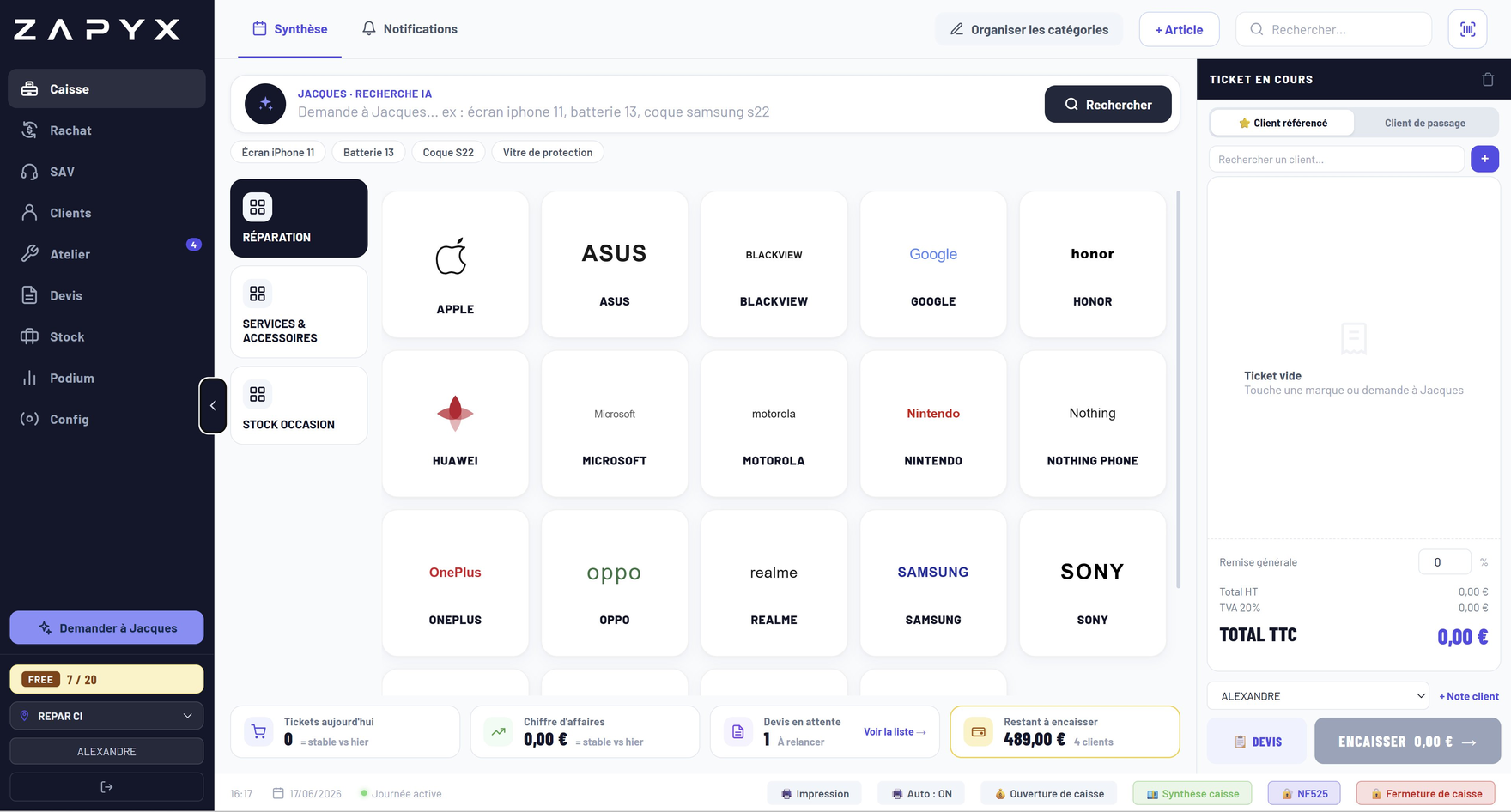Open the Apple brand tile
Image resolution: width=1511 pixels, height=812 pixels.
[455, 264]
